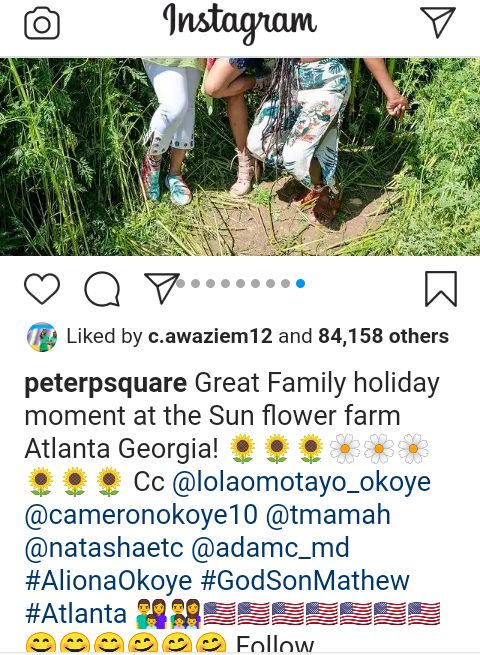Open @lolaomotayo_okoye mention
The height and width of the screenshot is (655, 480).
pos(301,482)
